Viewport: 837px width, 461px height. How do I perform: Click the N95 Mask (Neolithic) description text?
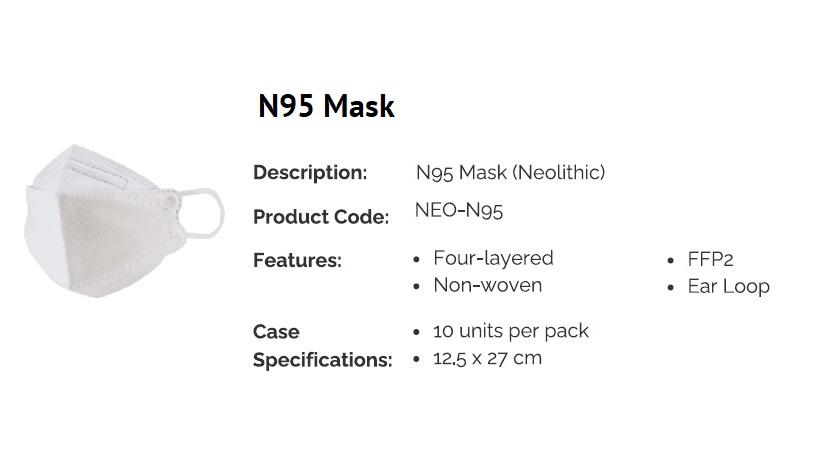click(510, 172)
